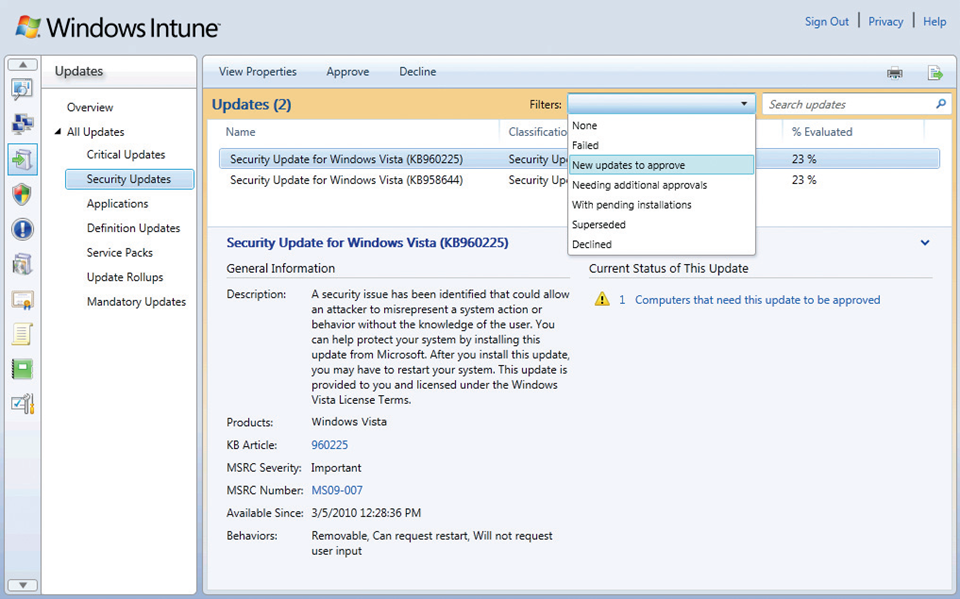The height and width of the screenshot is (599, 960).
Task: Select Critical Updates in tree
Action: tap(126, 154)
